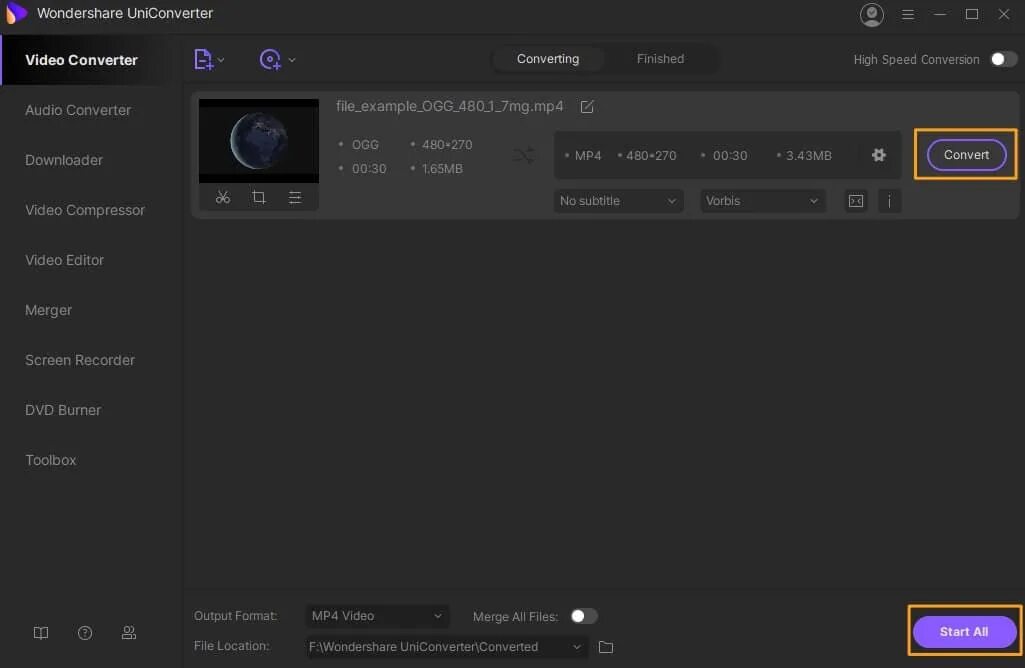
Task: Click the shuffle convert arrows icon
Action: click(x=524, y=156)
